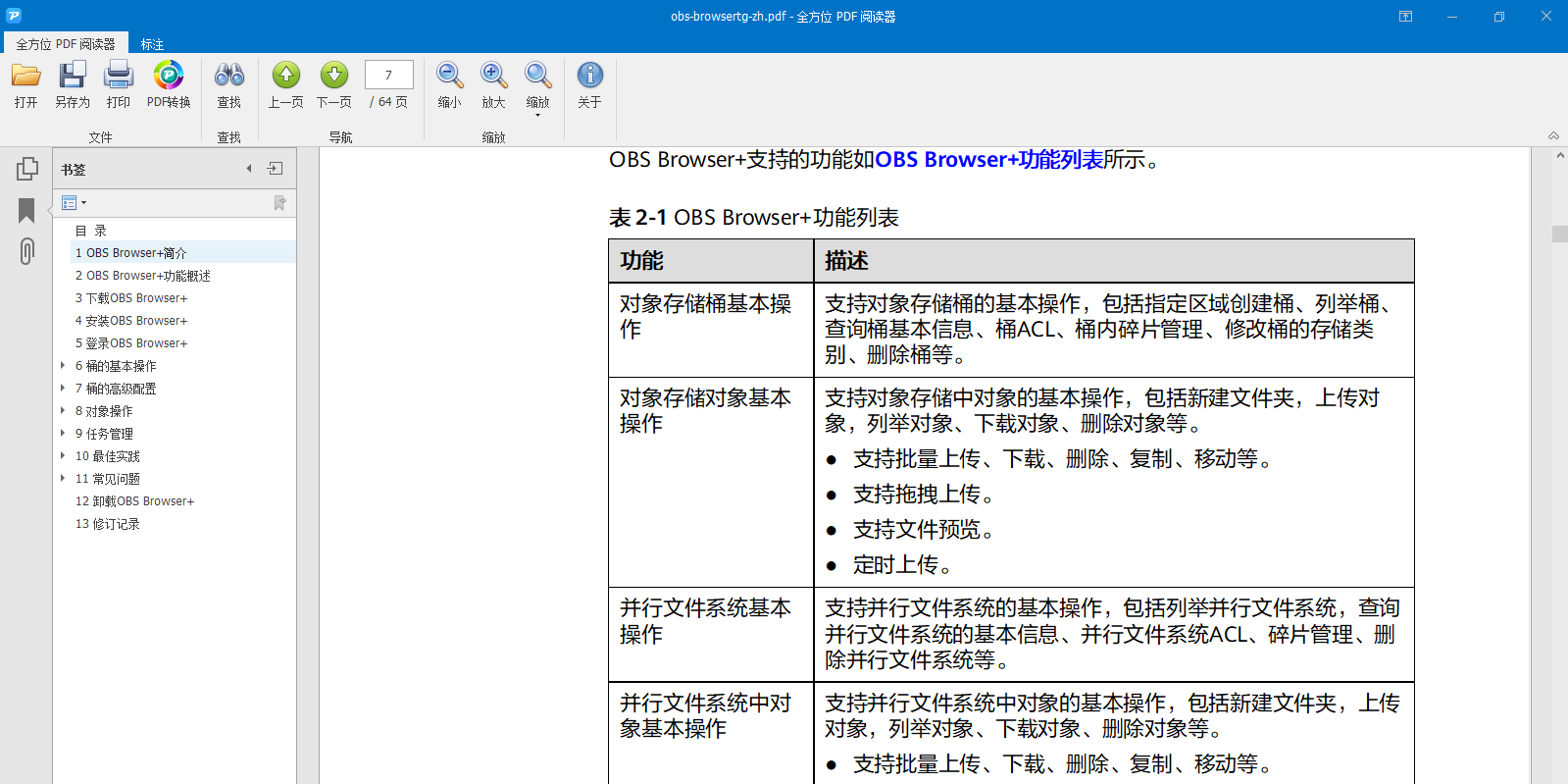The image size is (1568, 784).
Task: Open the zoom scale dropdown arrow
Action: [x=537, y=115]
